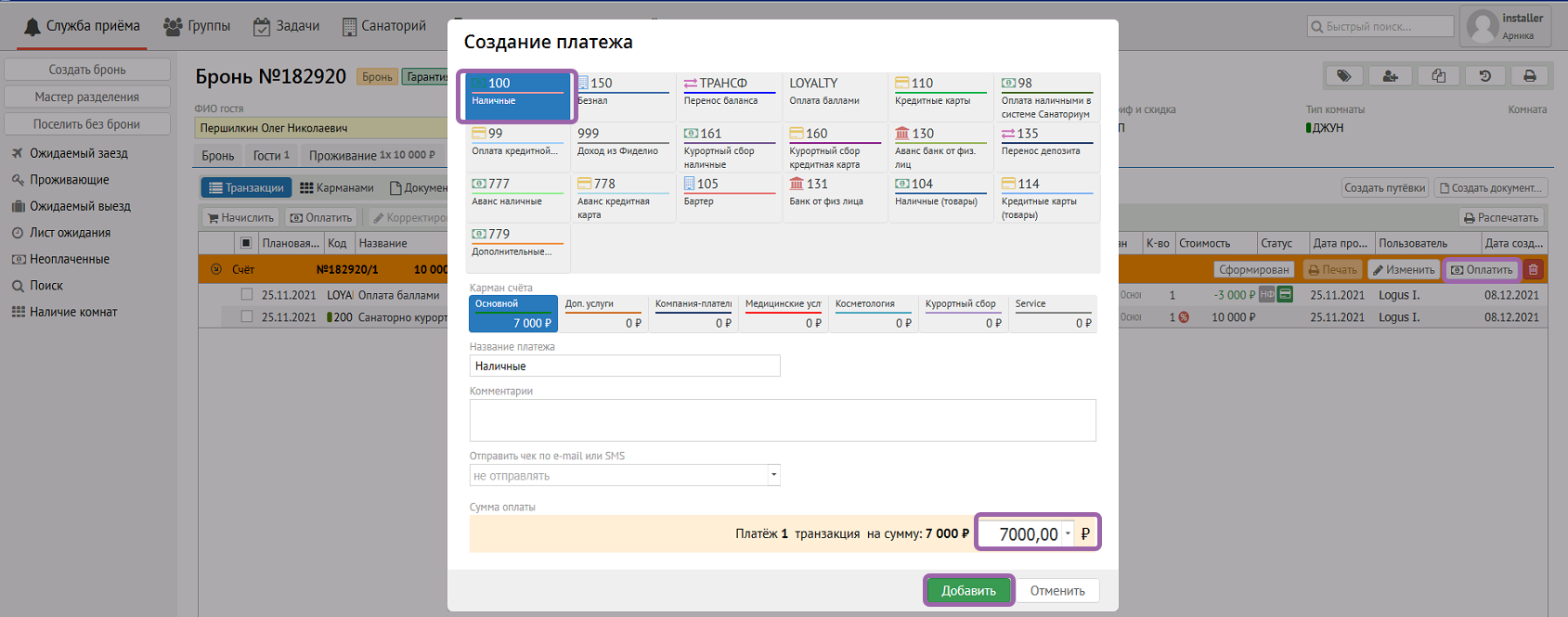This screenshot has width=1568, height=617.
Task: Expand the payment amount dropdown arrow
Action: point(1068,533)
